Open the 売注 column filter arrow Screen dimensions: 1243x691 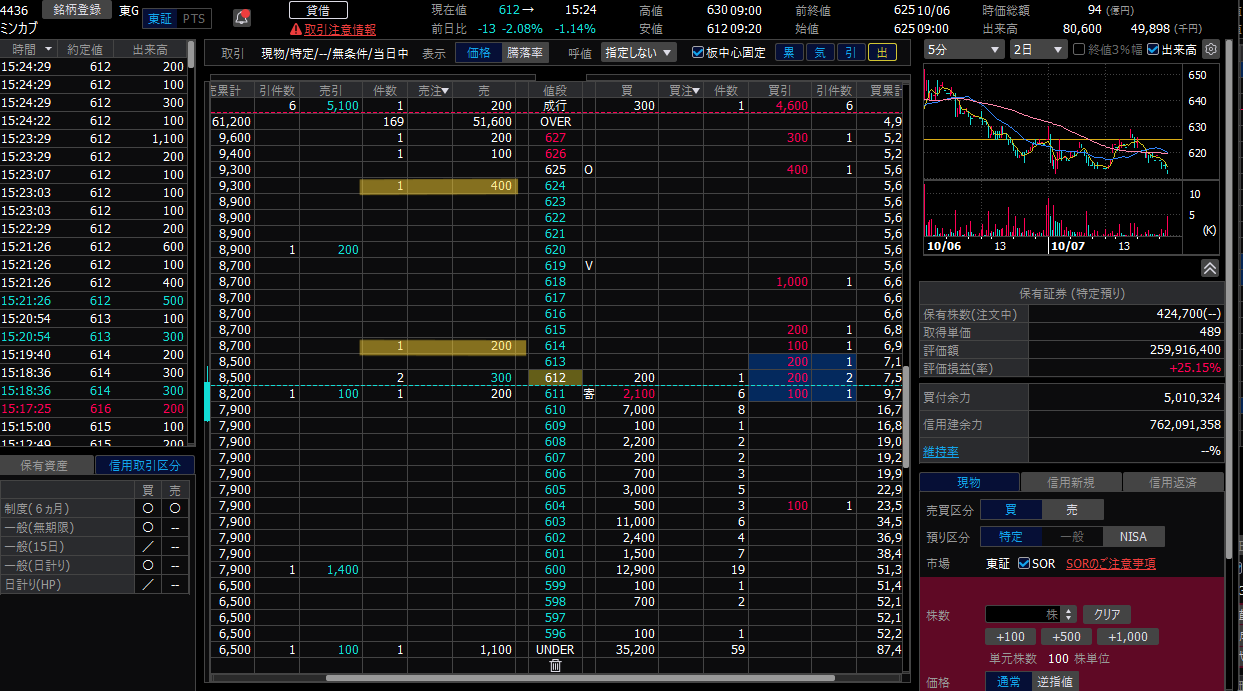(x=445, y=90)
